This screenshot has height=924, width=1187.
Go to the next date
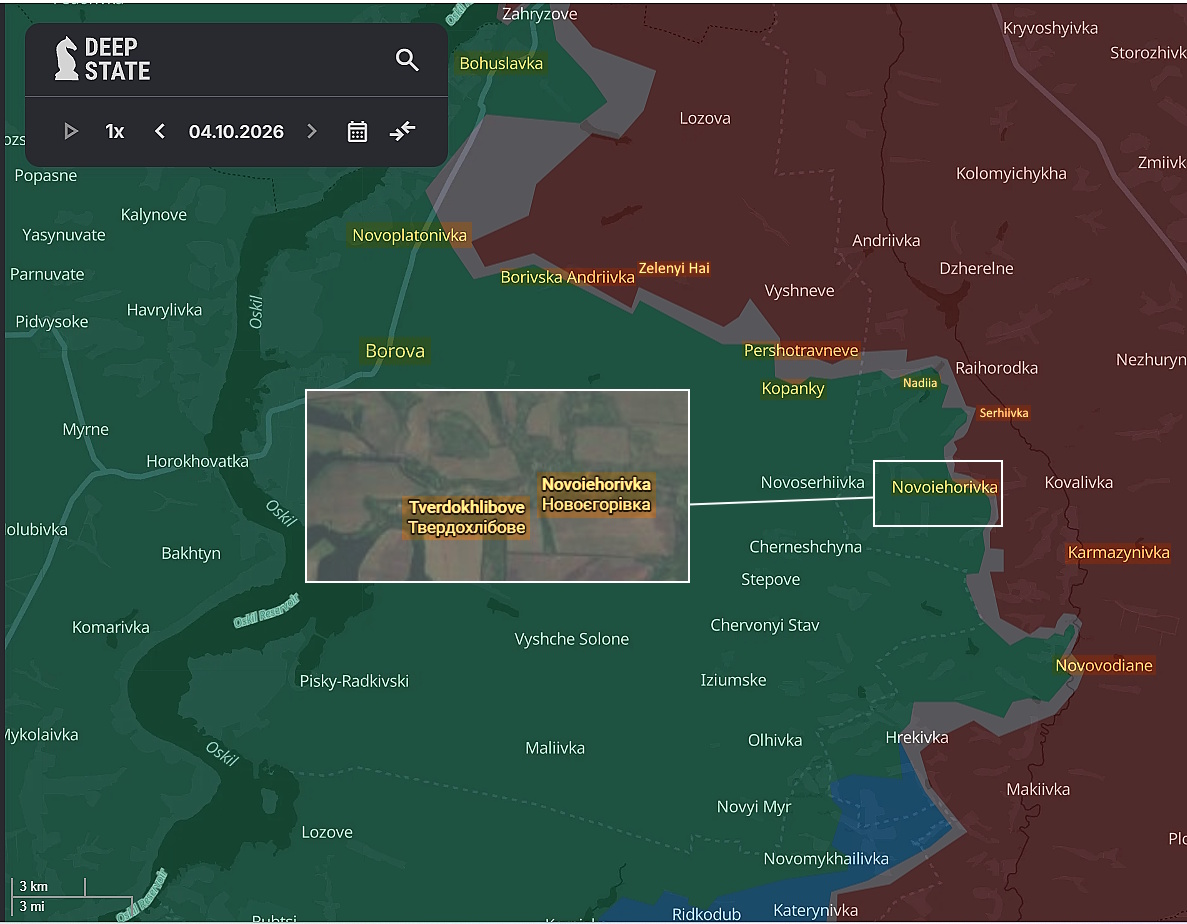tap(312, 132)
